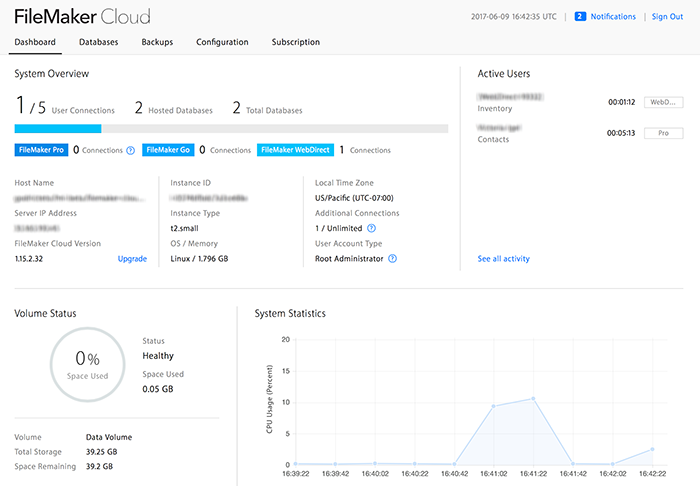This screenshot has height=486, width=700.
Task: Click the help icon beside FileMaker Pro connections
Action: (131, 150)
